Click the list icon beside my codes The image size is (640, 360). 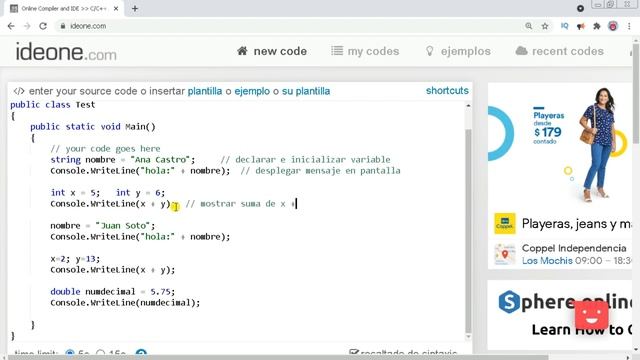coord(337,51)
